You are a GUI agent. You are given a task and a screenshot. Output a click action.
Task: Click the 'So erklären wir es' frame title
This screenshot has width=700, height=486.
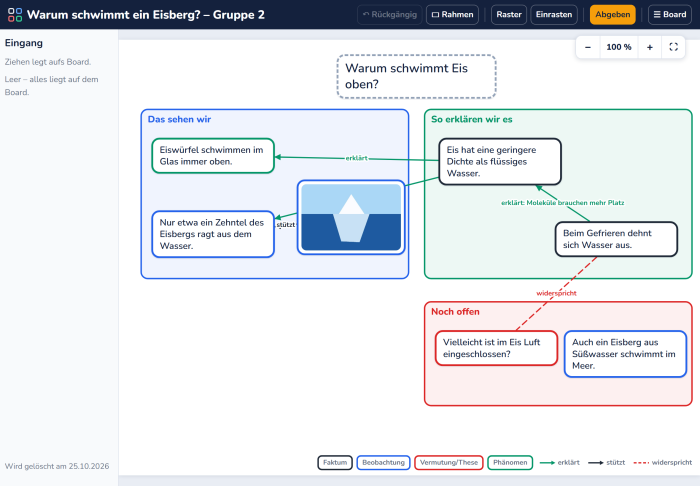[x=471, y=119]
